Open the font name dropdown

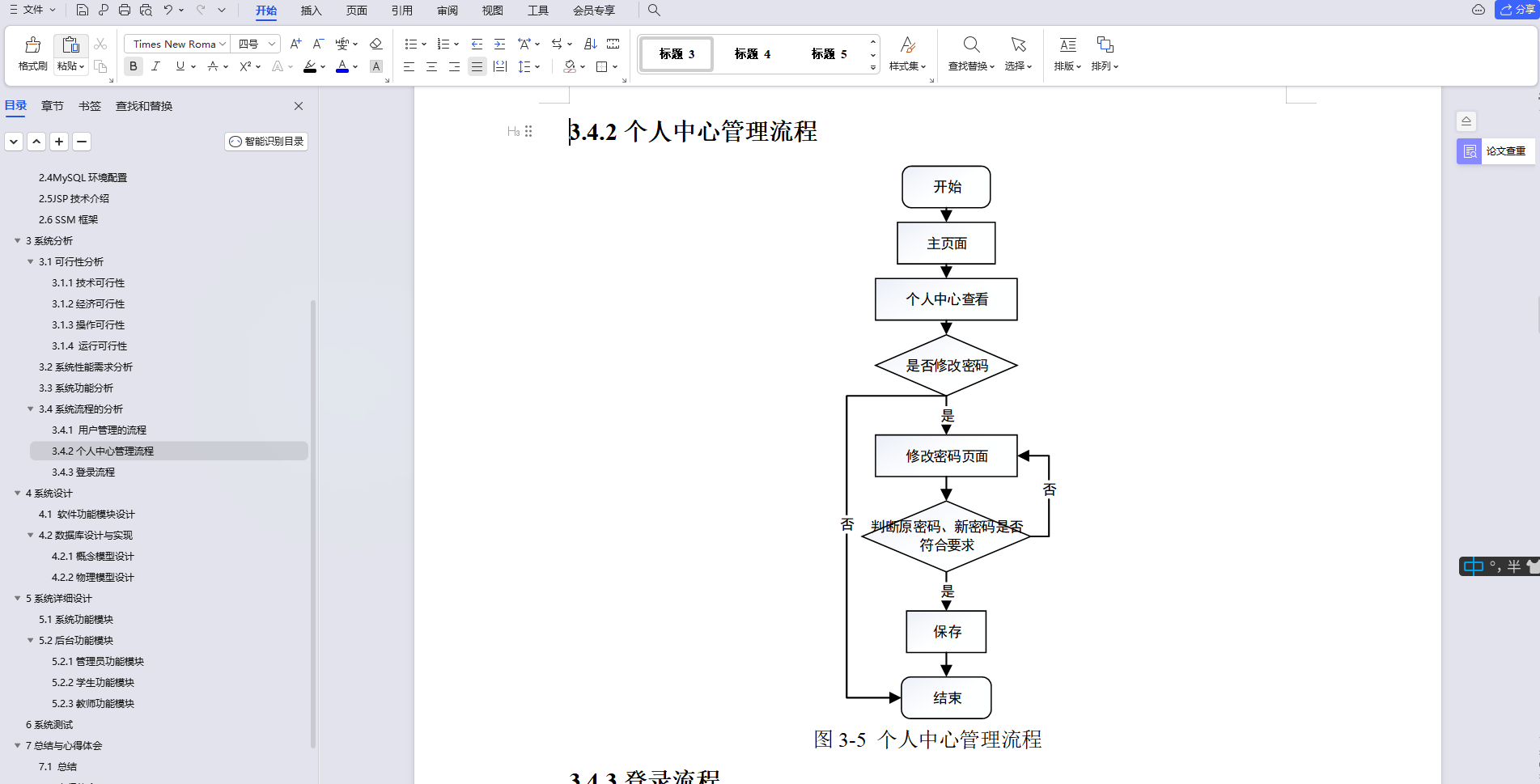(x=223, y=44)
